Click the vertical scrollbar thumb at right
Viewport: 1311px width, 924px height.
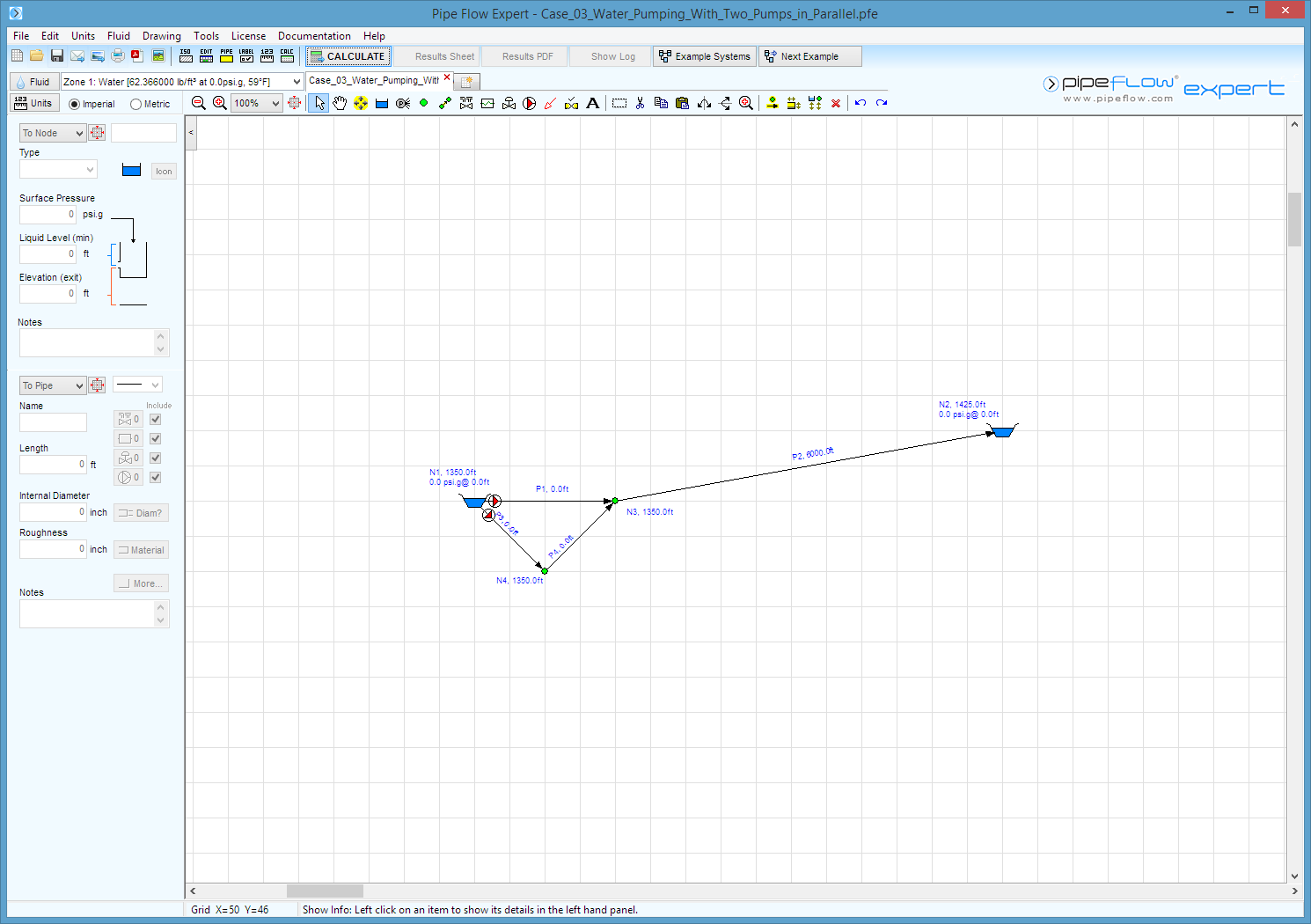pyautogui.click(x=1294, y=219)
